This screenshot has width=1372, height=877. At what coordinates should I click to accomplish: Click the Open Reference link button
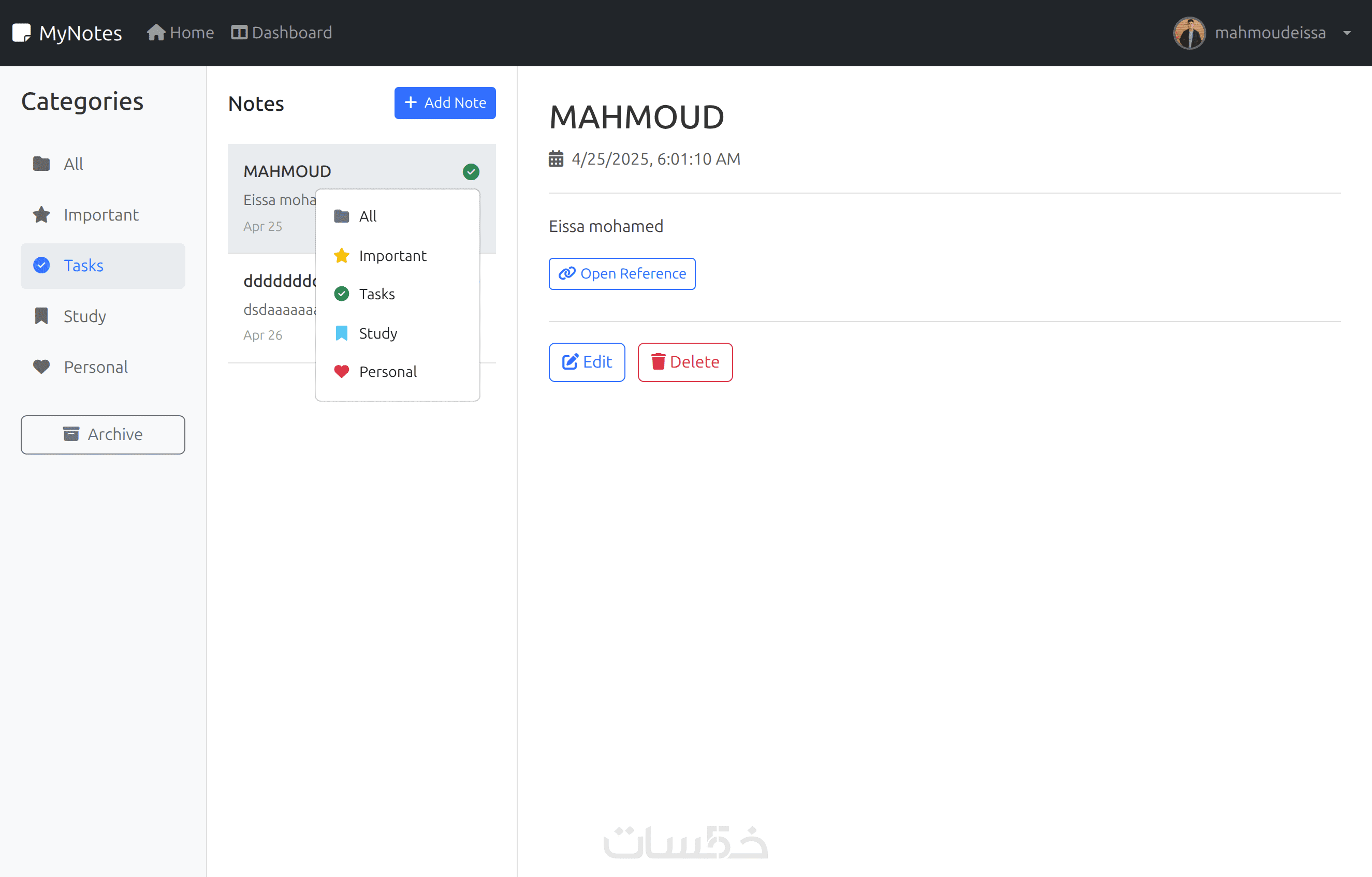click(x=622, y=273)
